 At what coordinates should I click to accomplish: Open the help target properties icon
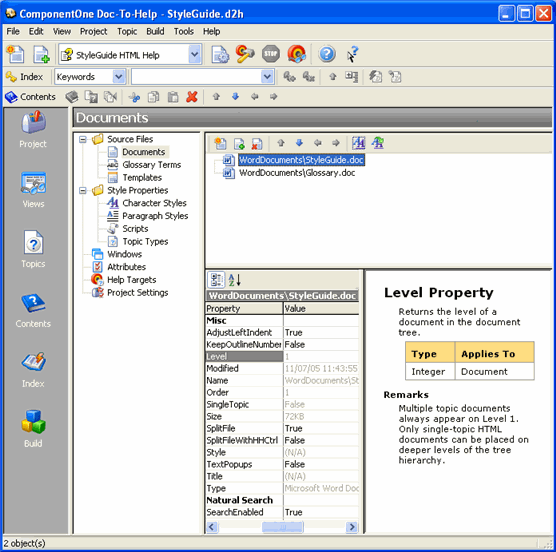coord(220,54)
